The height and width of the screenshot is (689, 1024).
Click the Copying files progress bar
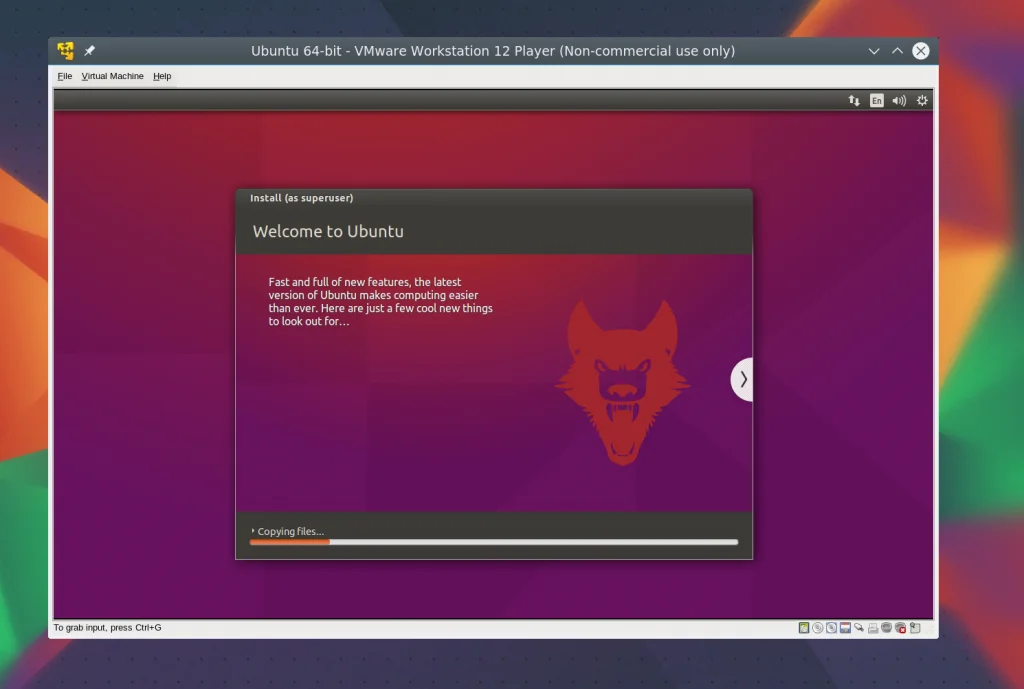pyautogui.click(x=494, y=542)
